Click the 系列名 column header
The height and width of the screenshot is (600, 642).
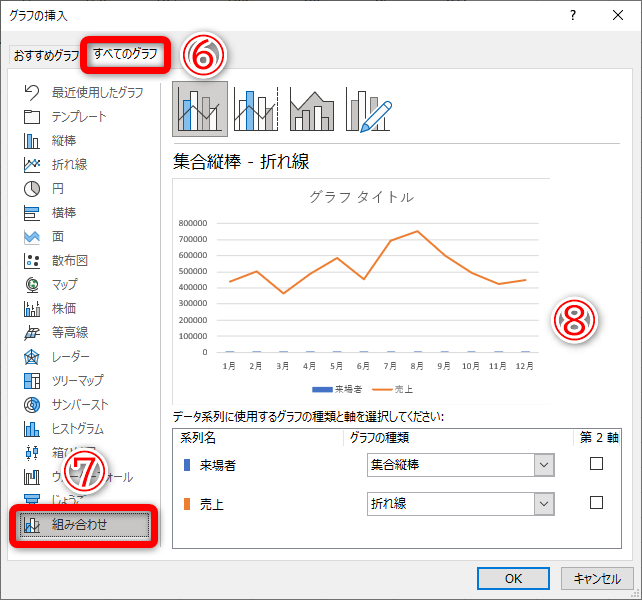198,438
